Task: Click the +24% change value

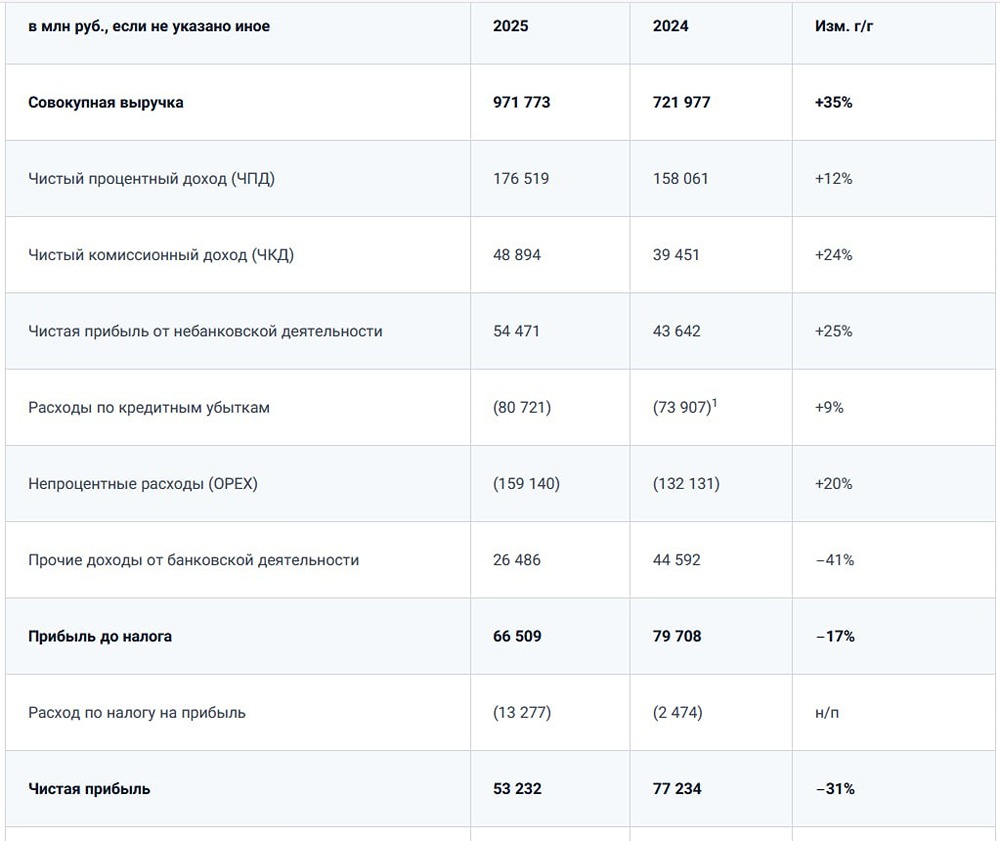Action: coord(834,255)
